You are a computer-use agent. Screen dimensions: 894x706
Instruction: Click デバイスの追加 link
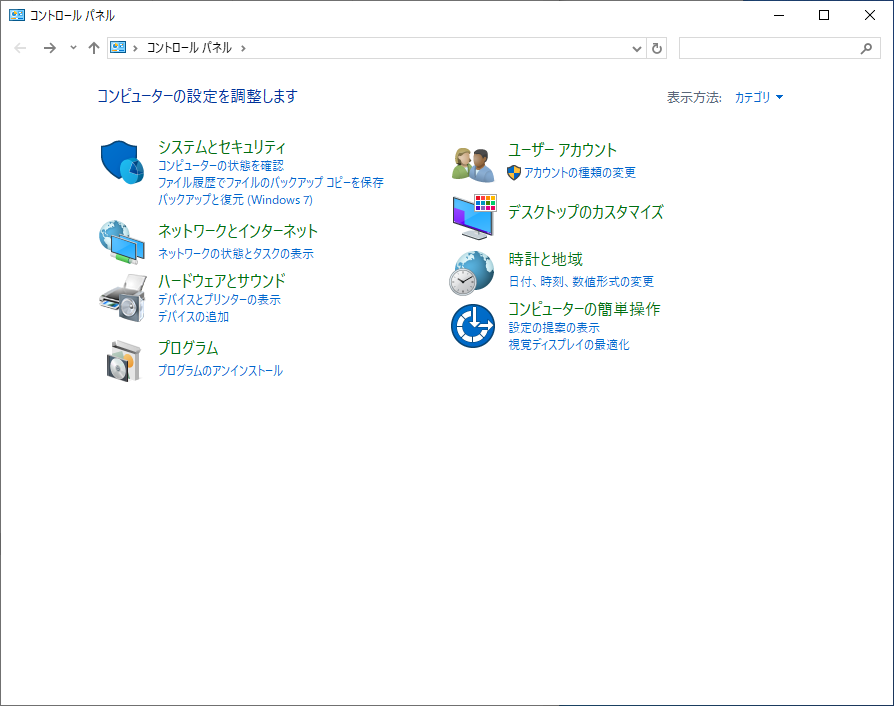click(193, 317)
